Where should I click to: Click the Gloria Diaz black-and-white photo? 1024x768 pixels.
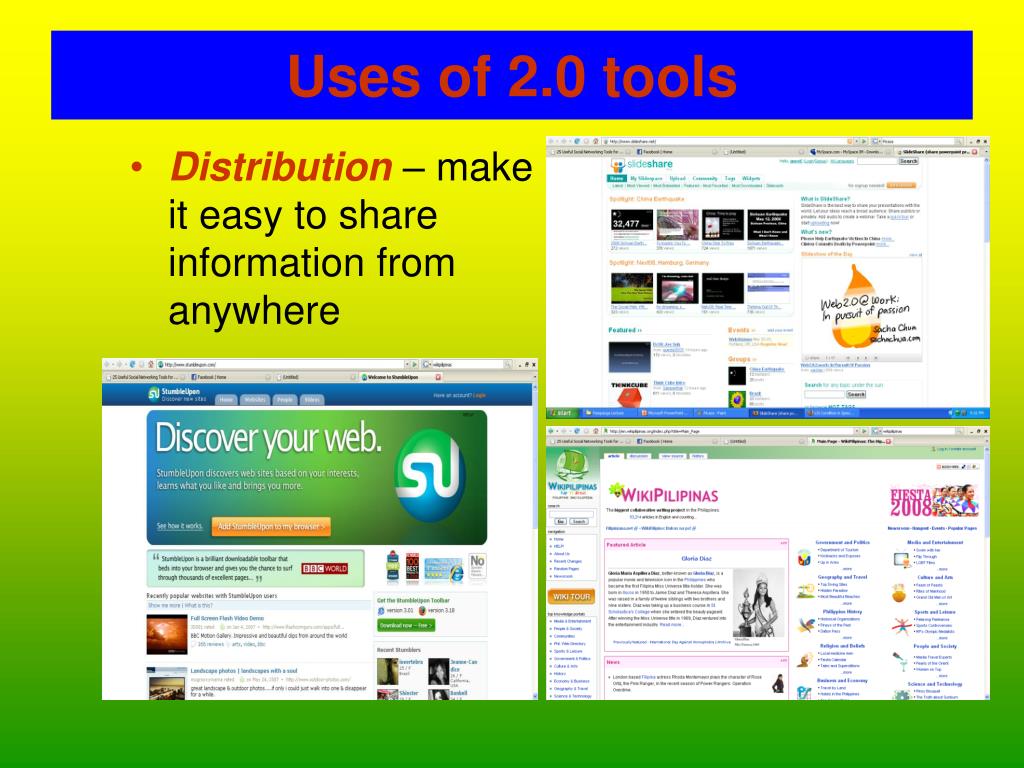(758, 603)
